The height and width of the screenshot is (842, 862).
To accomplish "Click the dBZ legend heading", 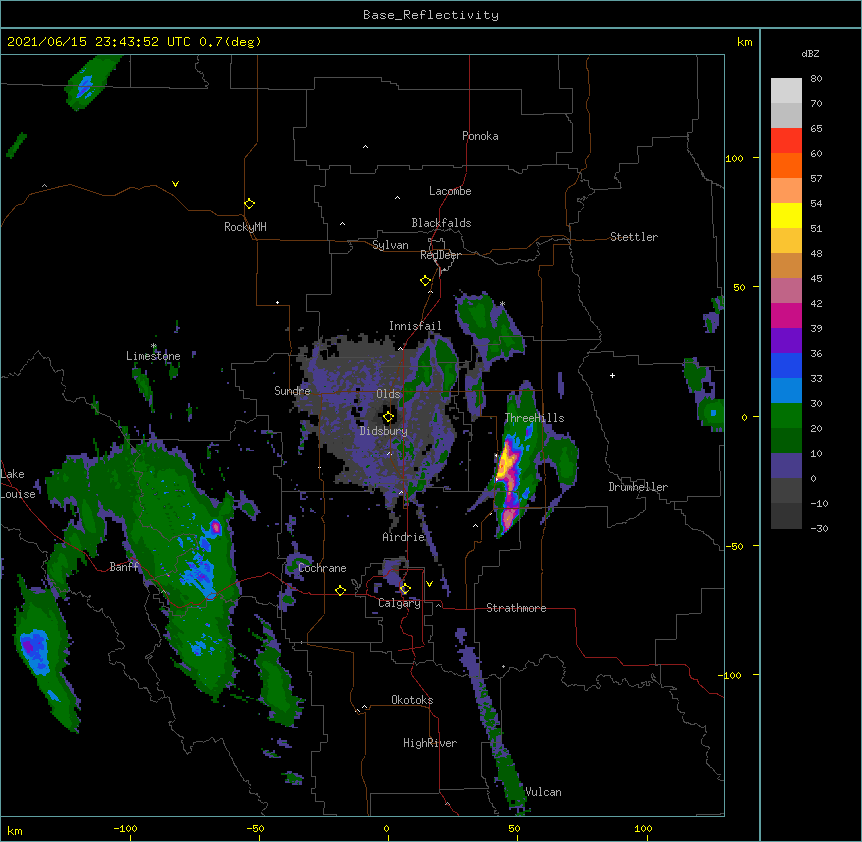I will (810, 53).
